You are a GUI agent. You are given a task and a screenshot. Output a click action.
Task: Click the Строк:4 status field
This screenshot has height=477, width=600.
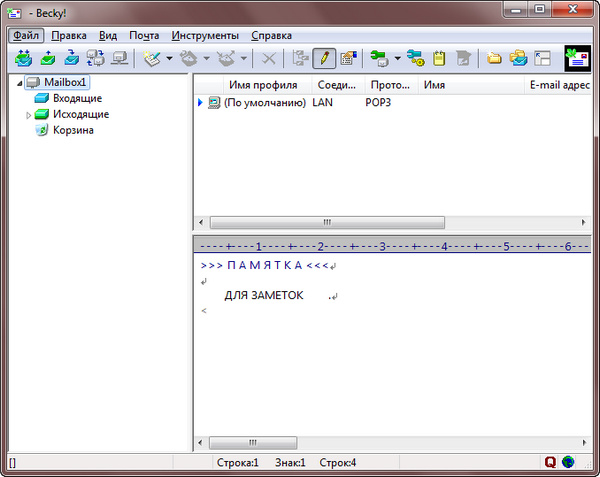click(x=338, y=463)
